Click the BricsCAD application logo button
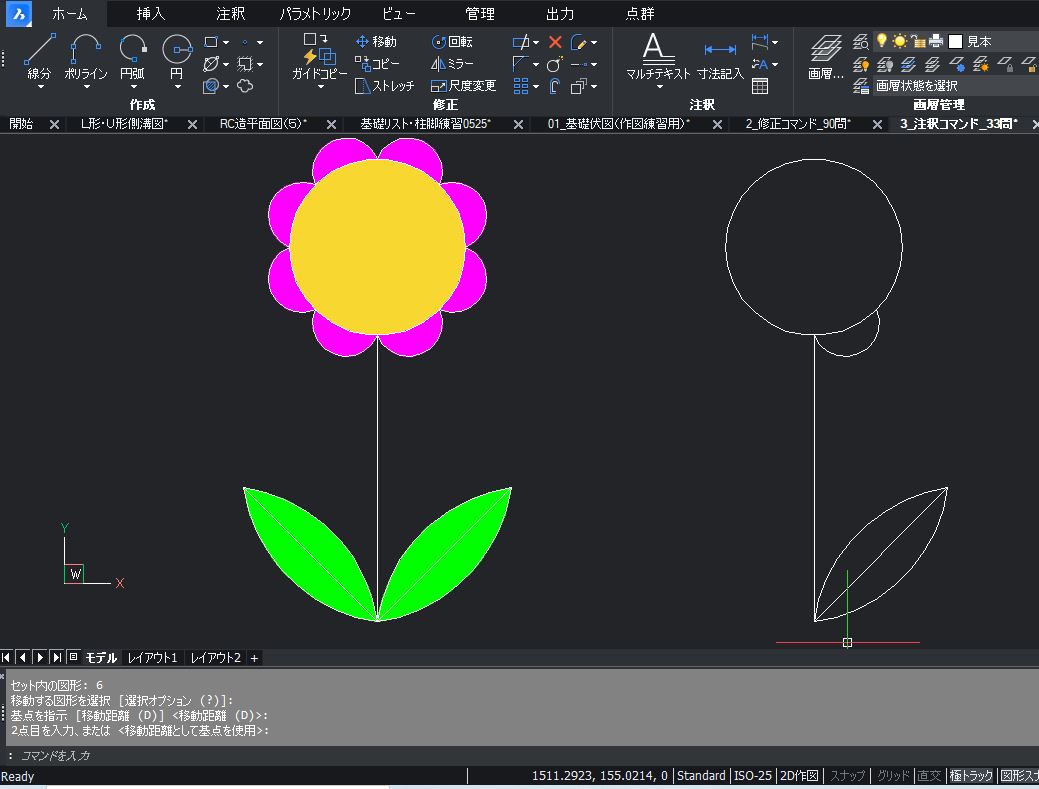This screenshot has height=789, width=1039. [19, 13]
